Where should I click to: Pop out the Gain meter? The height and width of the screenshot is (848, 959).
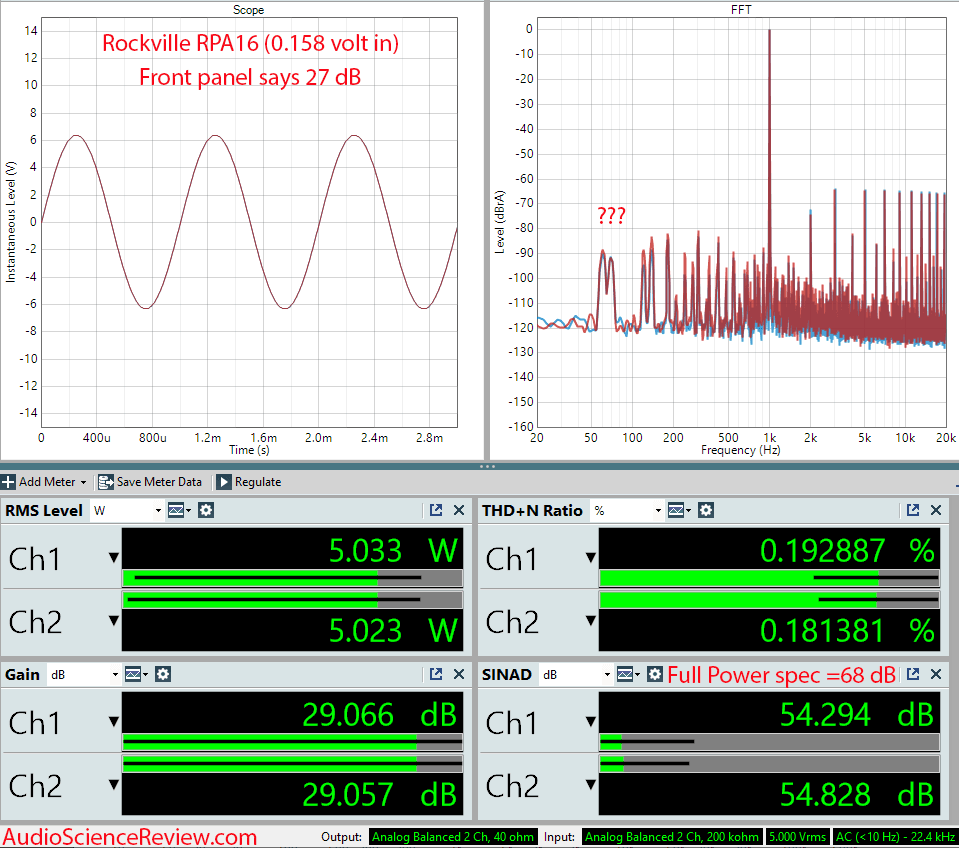(x=436, y=674)
